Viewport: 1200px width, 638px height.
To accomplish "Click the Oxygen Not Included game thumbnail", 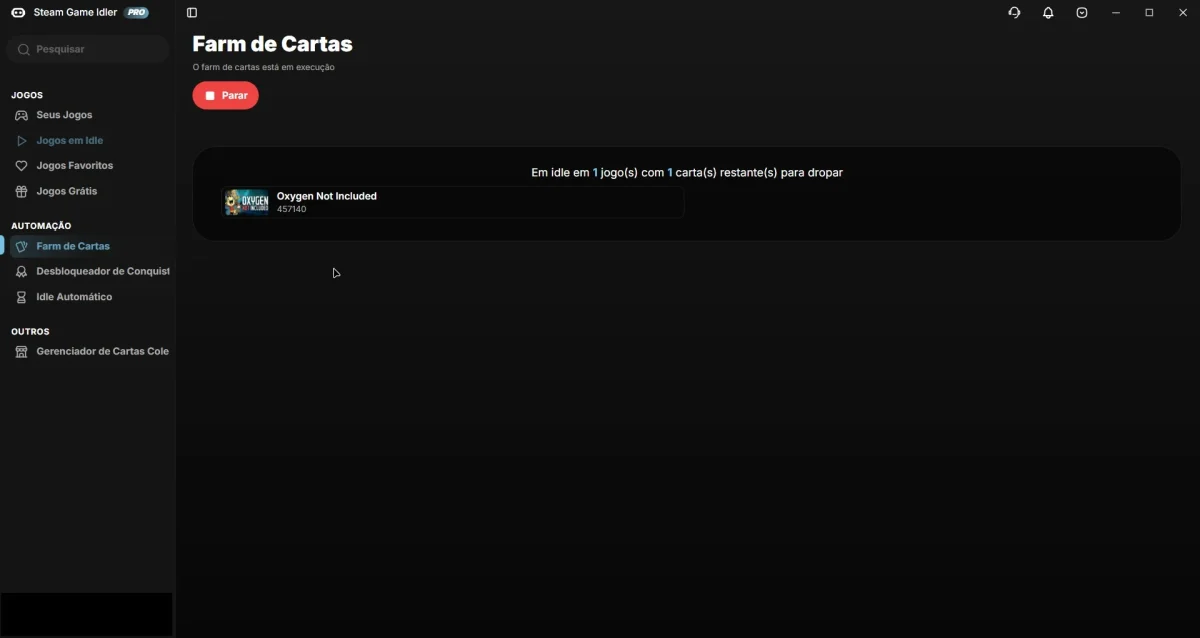I will pos(247,203).
